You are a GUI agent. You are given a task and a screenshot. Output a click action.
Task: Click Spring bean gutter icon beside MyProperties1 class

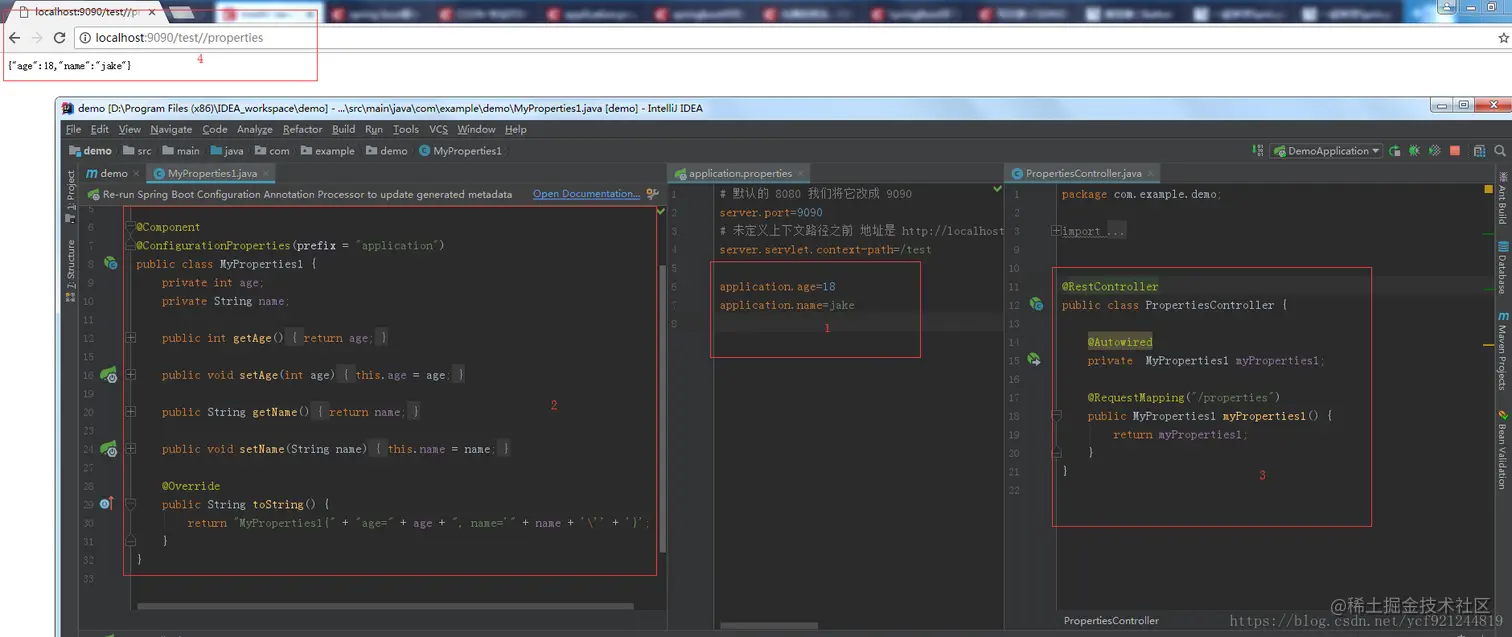click(x=111, y=264)
